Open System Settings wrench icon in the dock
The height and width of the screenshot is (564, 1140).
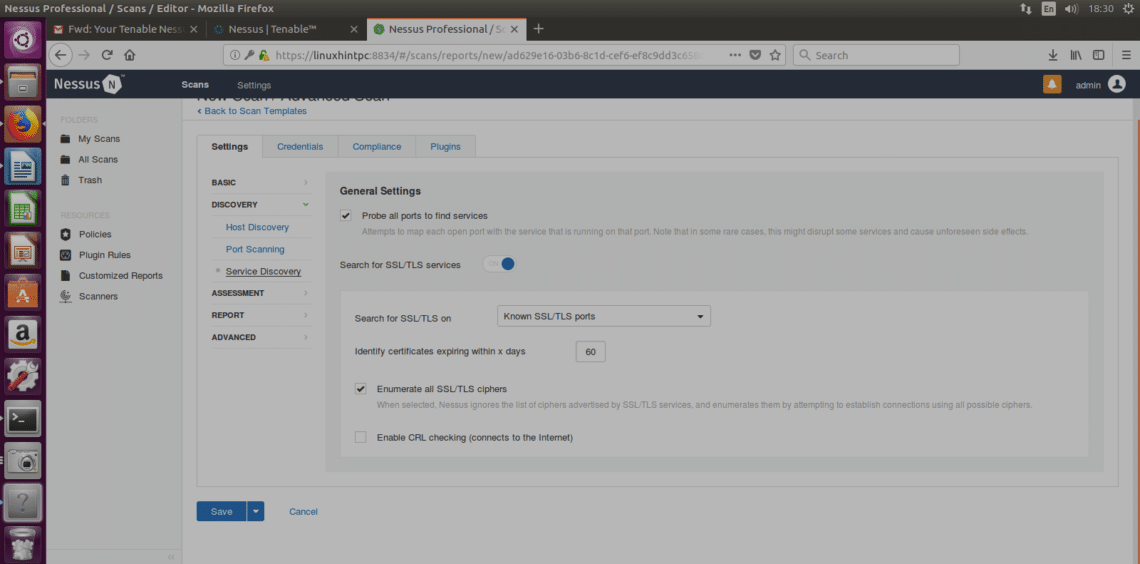coord(23,377)
